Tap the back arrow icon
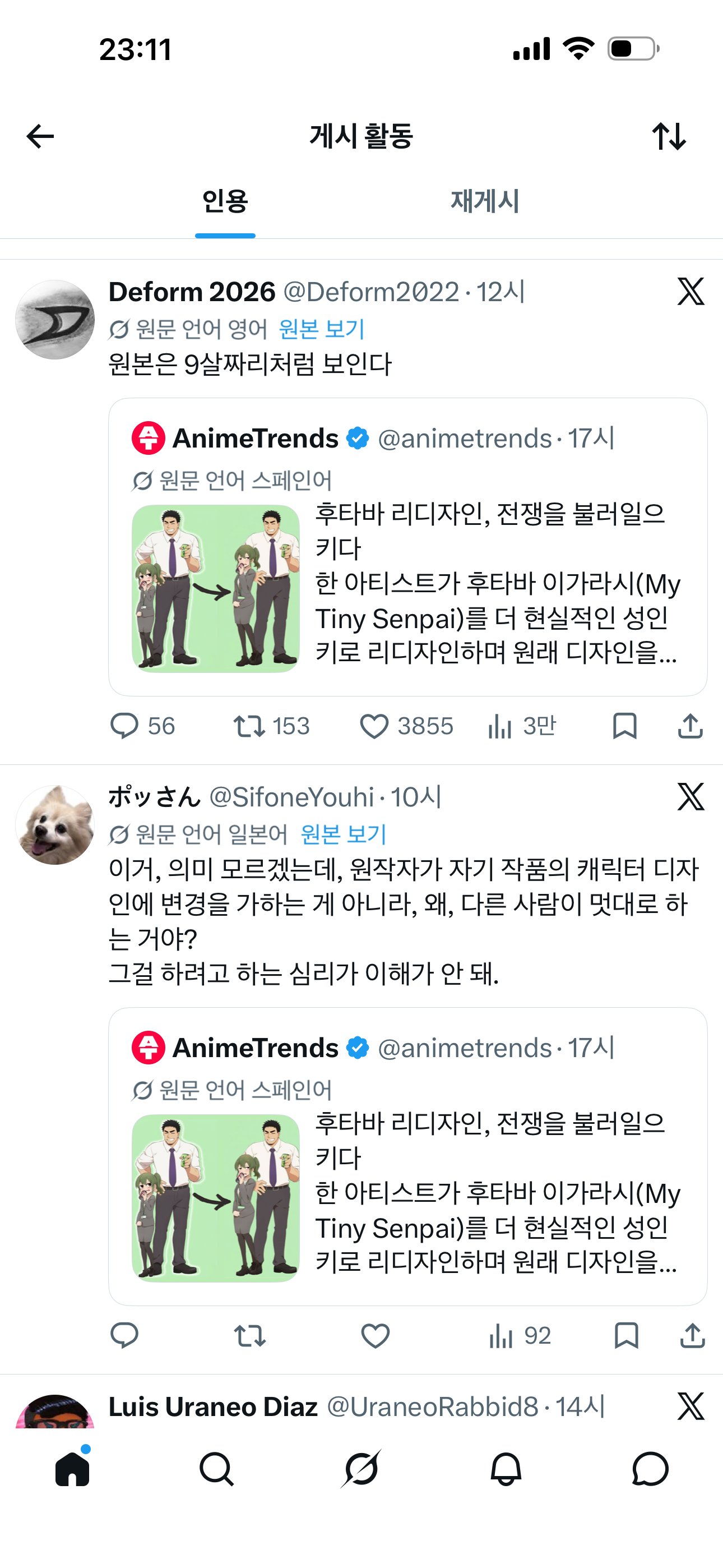 tap(40, 136)
